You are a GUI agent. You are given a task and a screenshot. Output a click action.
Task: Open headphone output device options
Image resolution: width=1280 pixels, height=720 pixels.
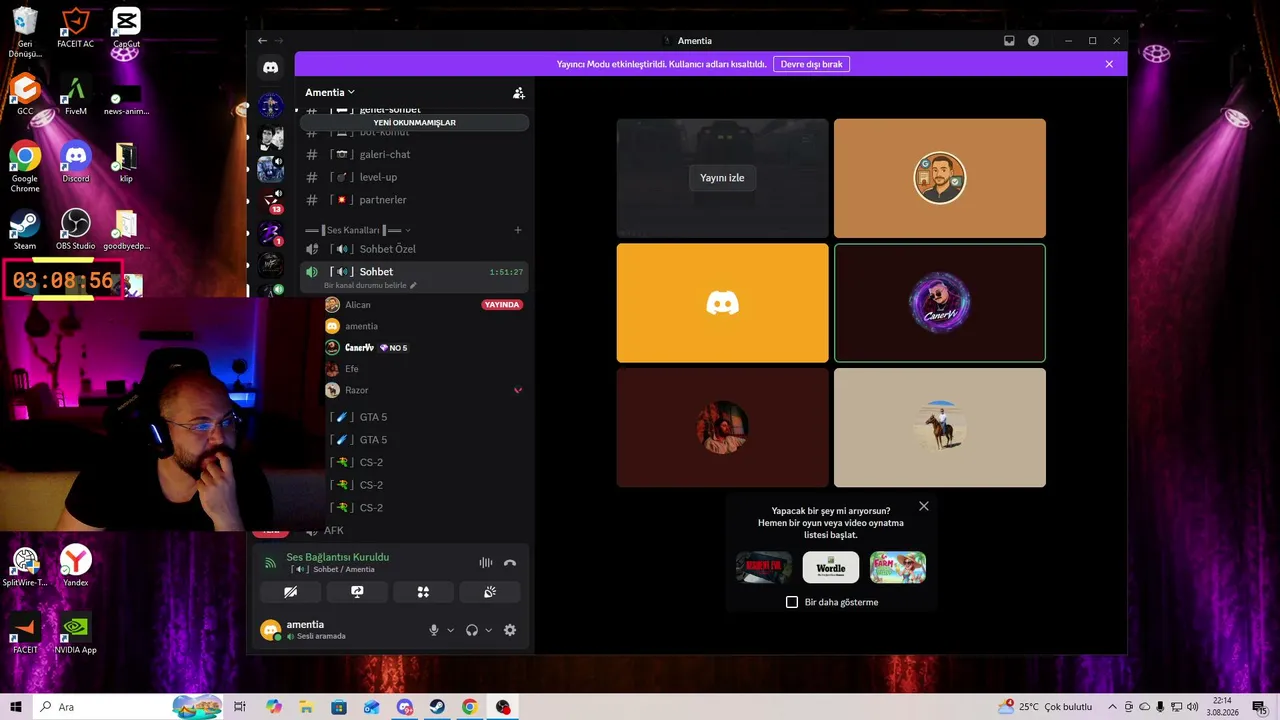pos(488,630)
